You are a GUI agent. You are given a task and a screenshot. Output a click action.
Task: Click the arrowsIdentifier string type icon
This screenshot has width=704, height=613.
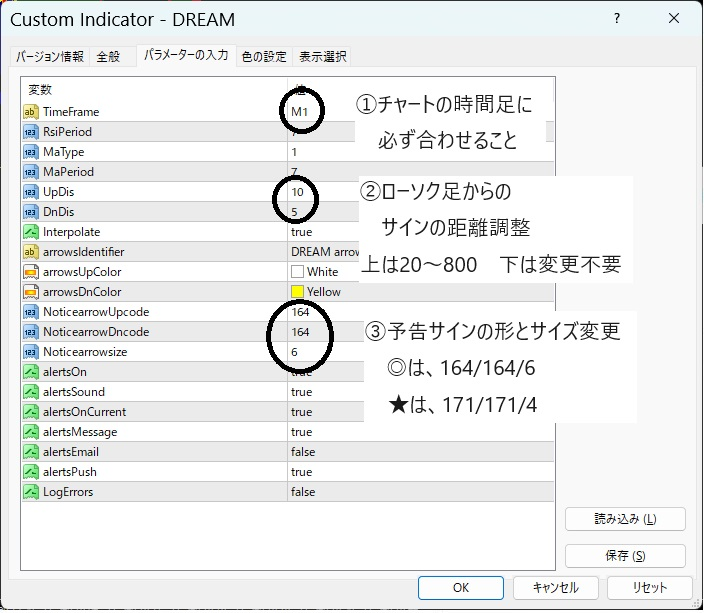31,251
